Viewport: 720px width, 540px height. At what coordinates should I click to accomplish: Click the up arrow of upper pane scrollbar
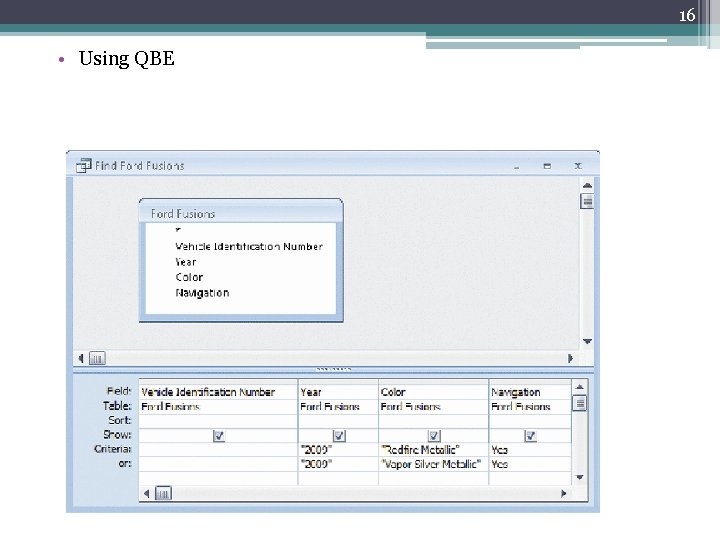tap(587, 186)
